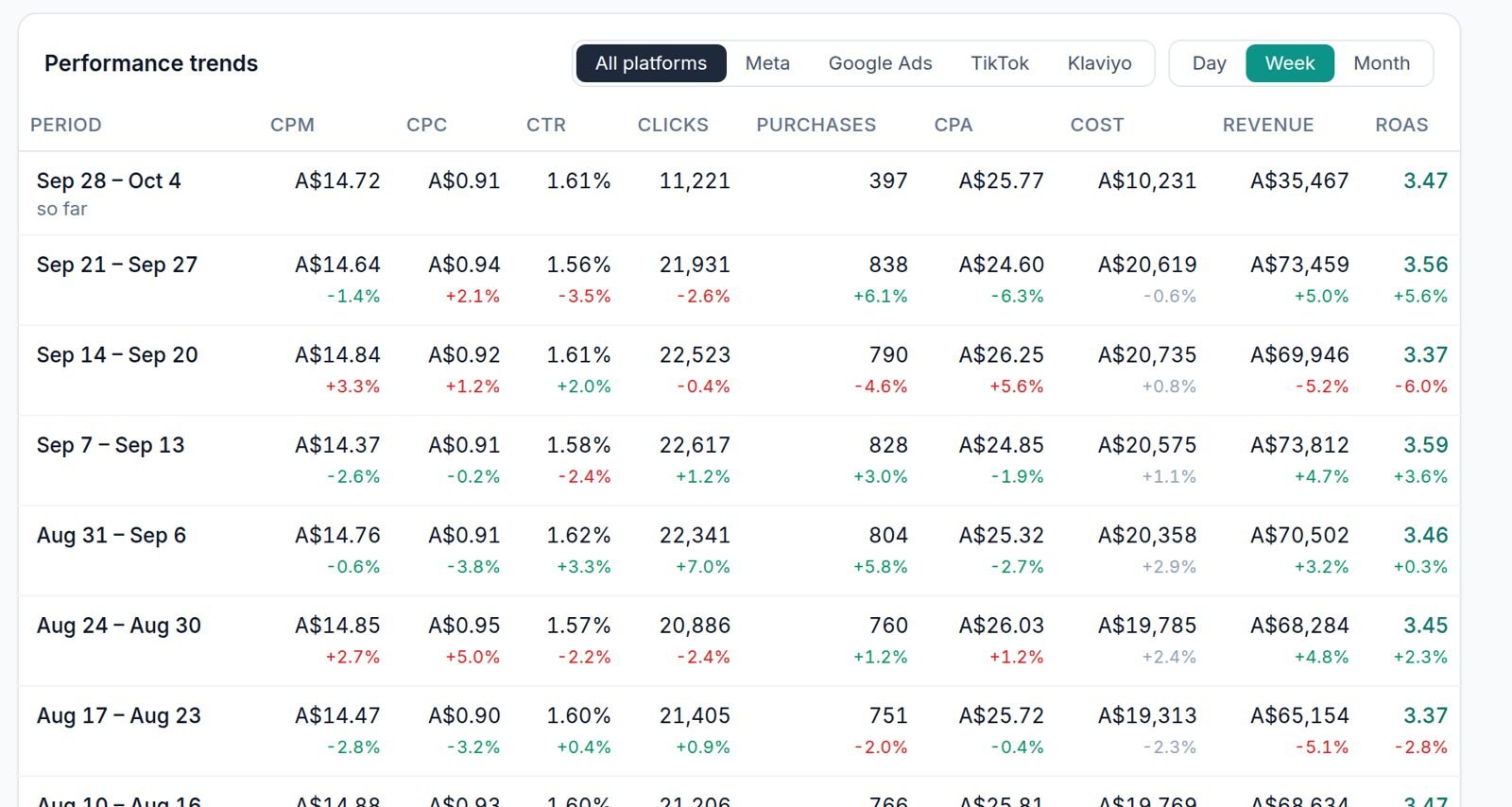Click ROAS change -6.0%
The image size is (1512, 807).
[1421, 386]
